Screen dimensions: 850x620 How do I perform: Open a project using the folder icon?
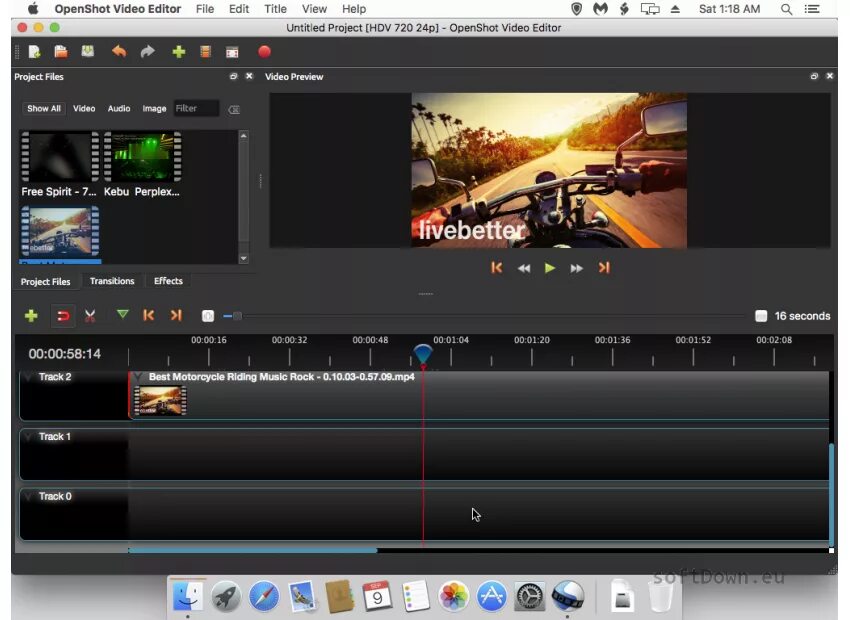61,52
